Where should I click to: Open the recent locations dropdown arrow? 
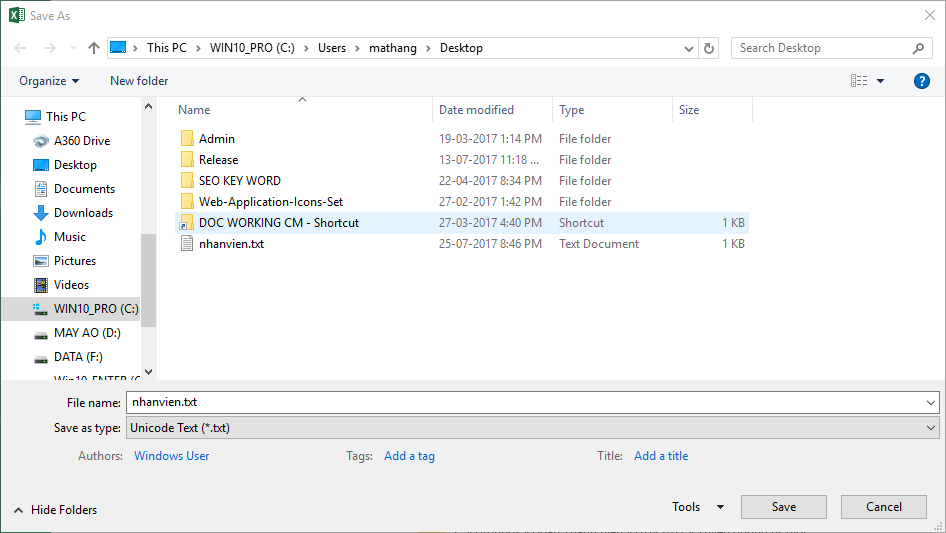(73, 48)
